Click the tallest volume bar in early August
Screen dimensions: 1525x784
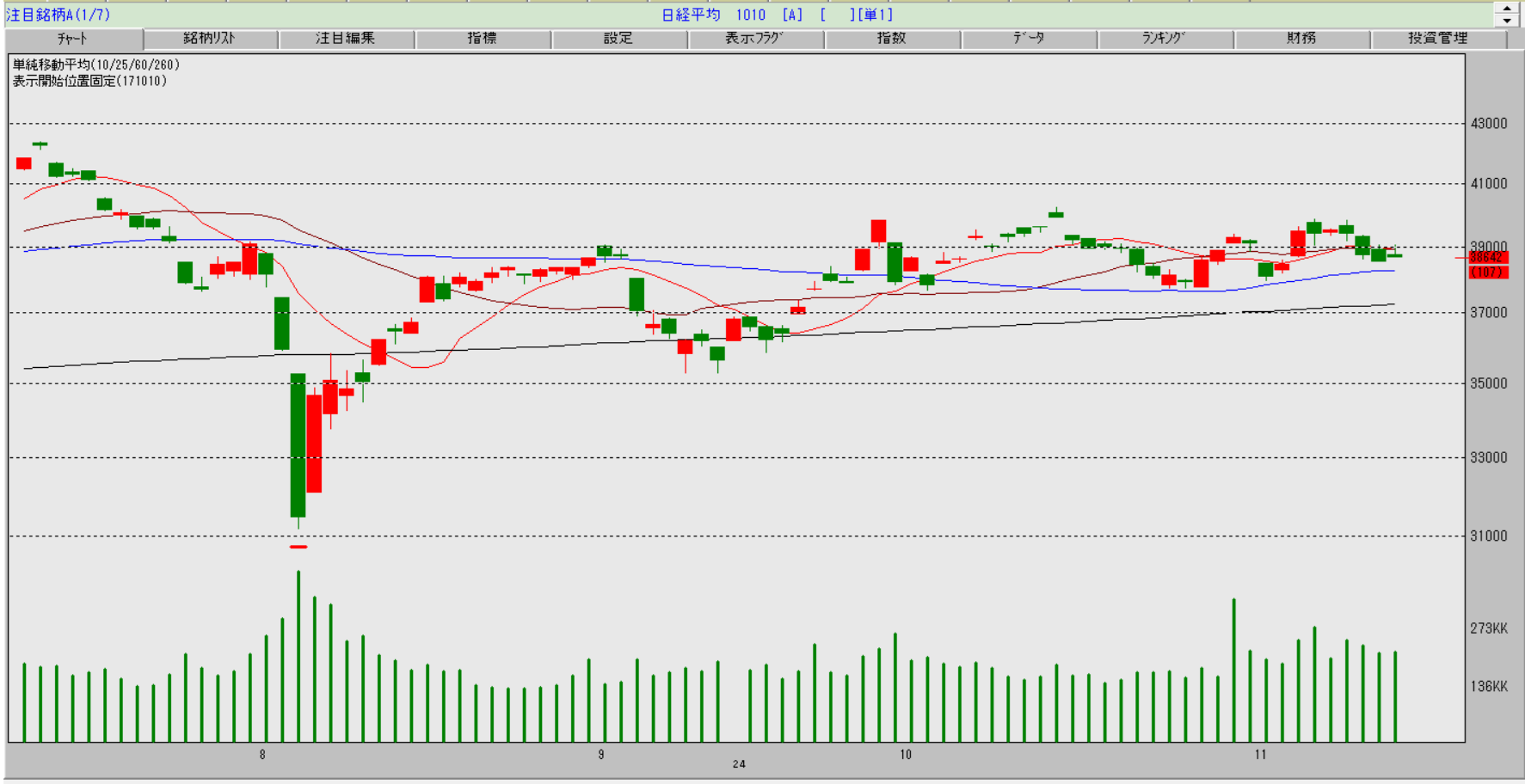pyautogui.click(x=298, y=656)
